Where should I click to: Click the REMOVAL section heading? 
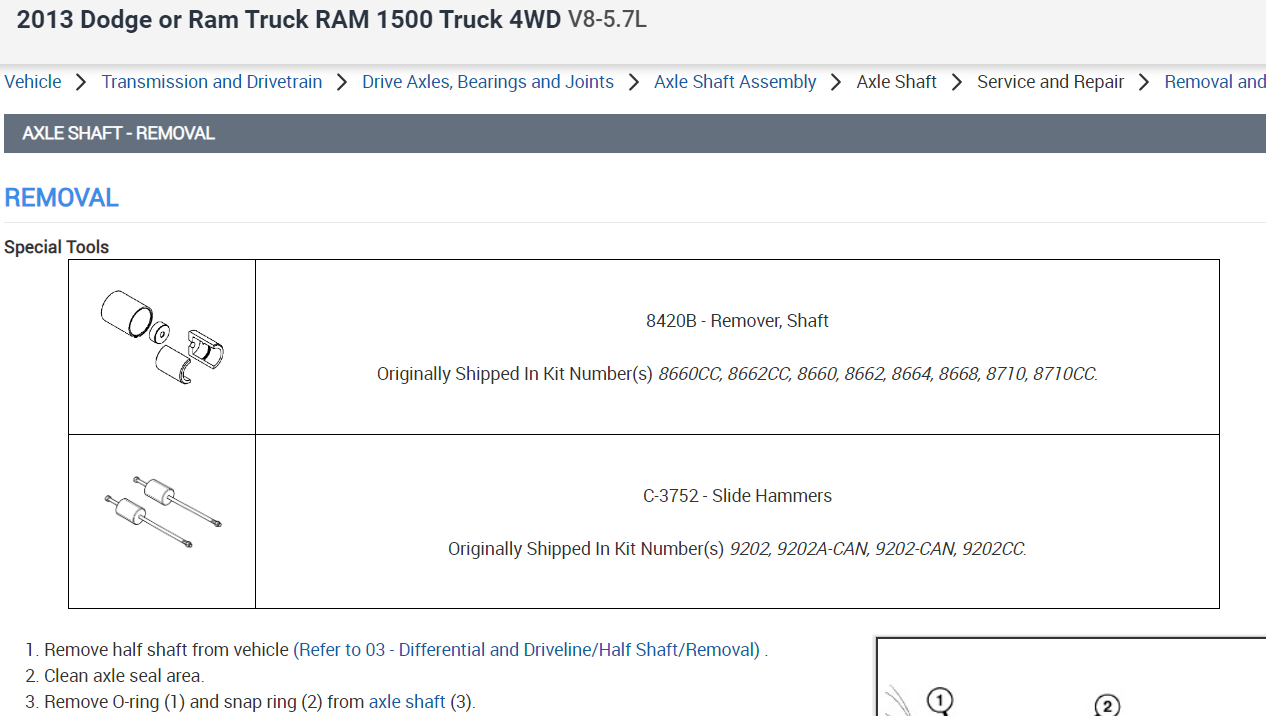61,198
